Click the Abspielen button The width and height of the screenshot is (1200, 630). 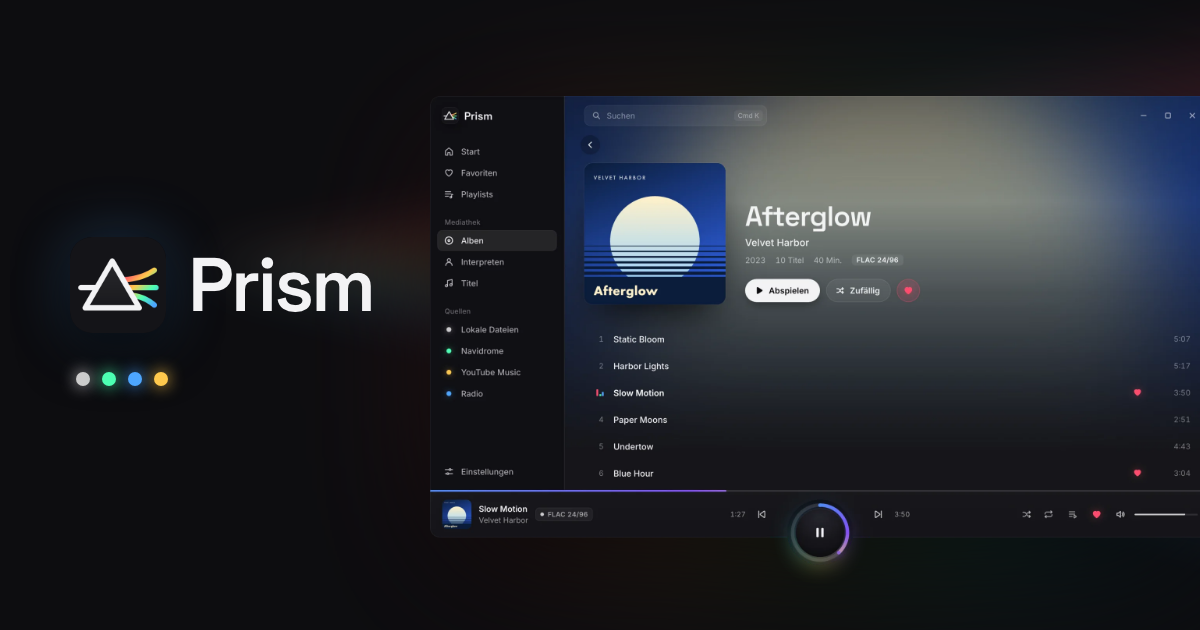point(782,291)
